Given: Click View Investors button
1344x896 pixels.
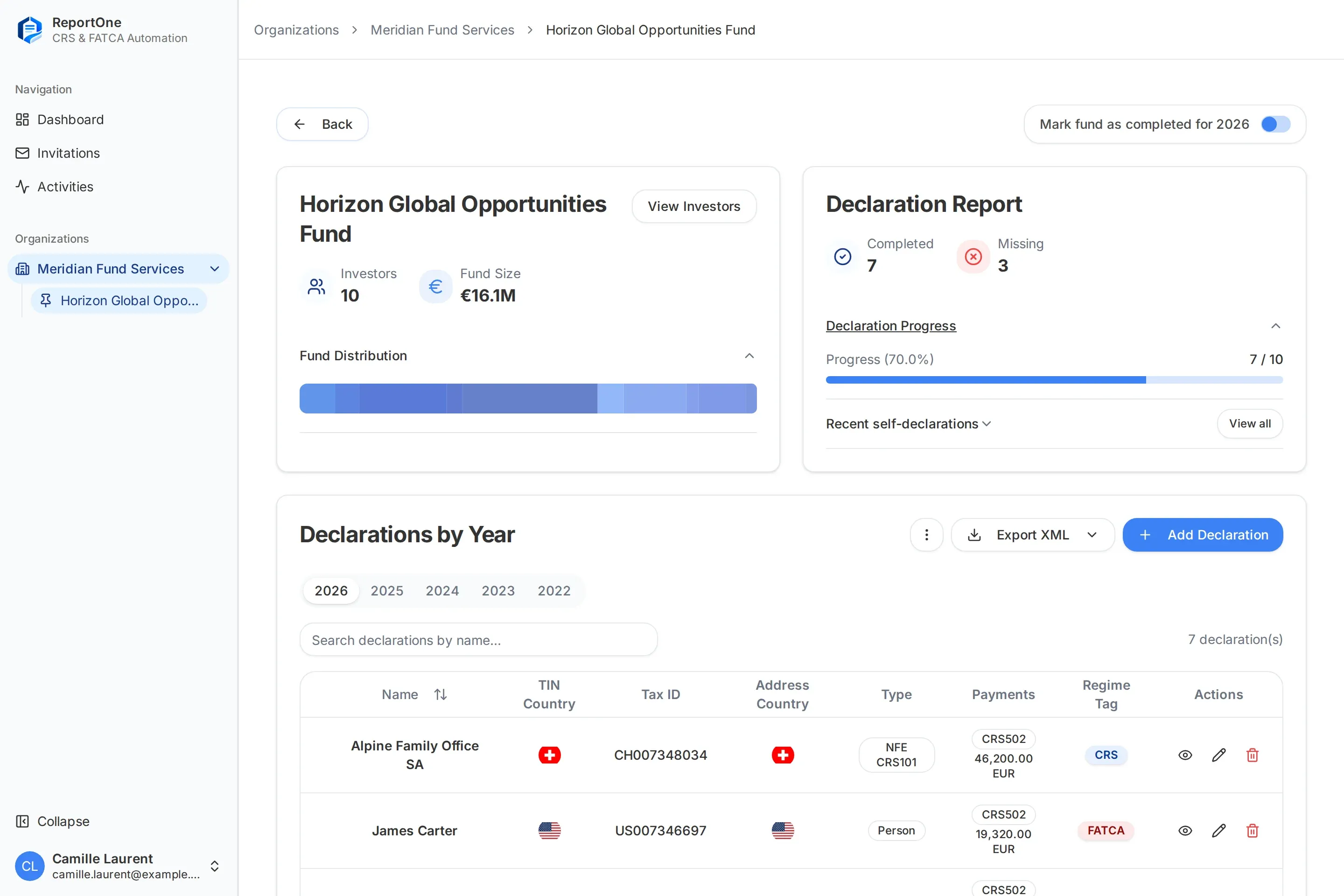Looking at the screenshot, I should coord(694,206).
